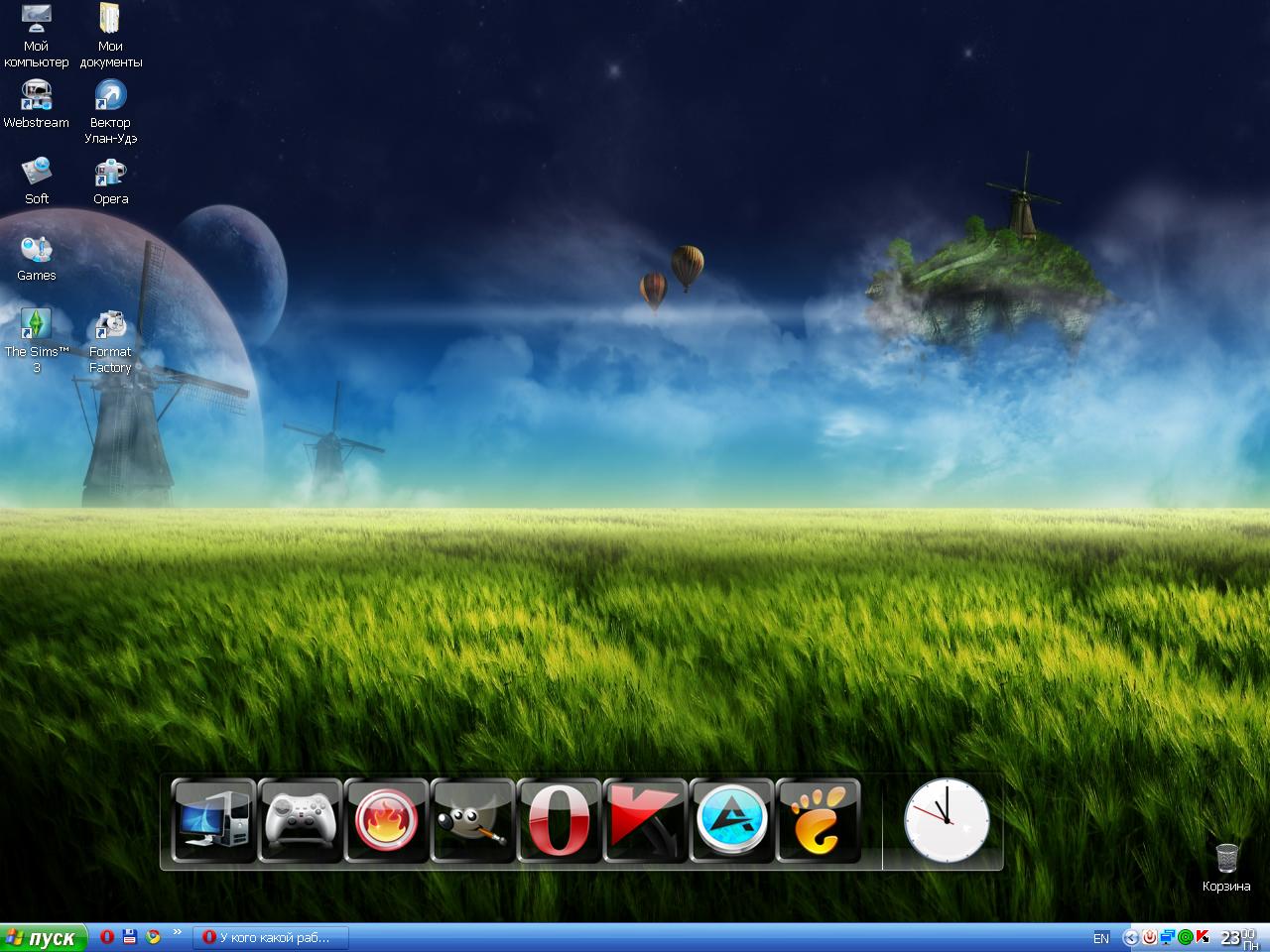Viewport: 1270px width, 952px height.
Task: Switch to the Opera taskbar window
Action: pyautogui.click(x=270, y=937)
